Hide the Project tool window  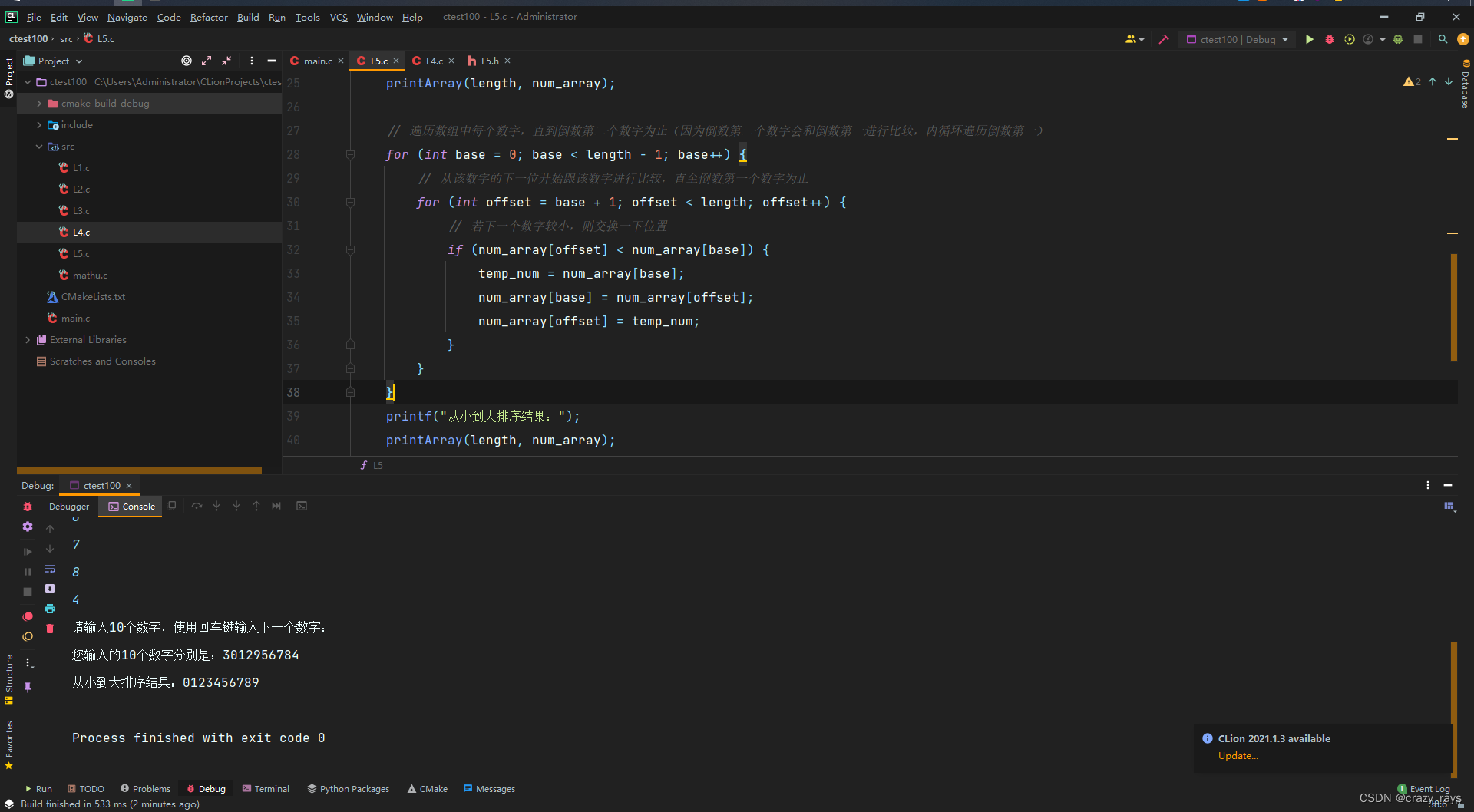(272, 61)
